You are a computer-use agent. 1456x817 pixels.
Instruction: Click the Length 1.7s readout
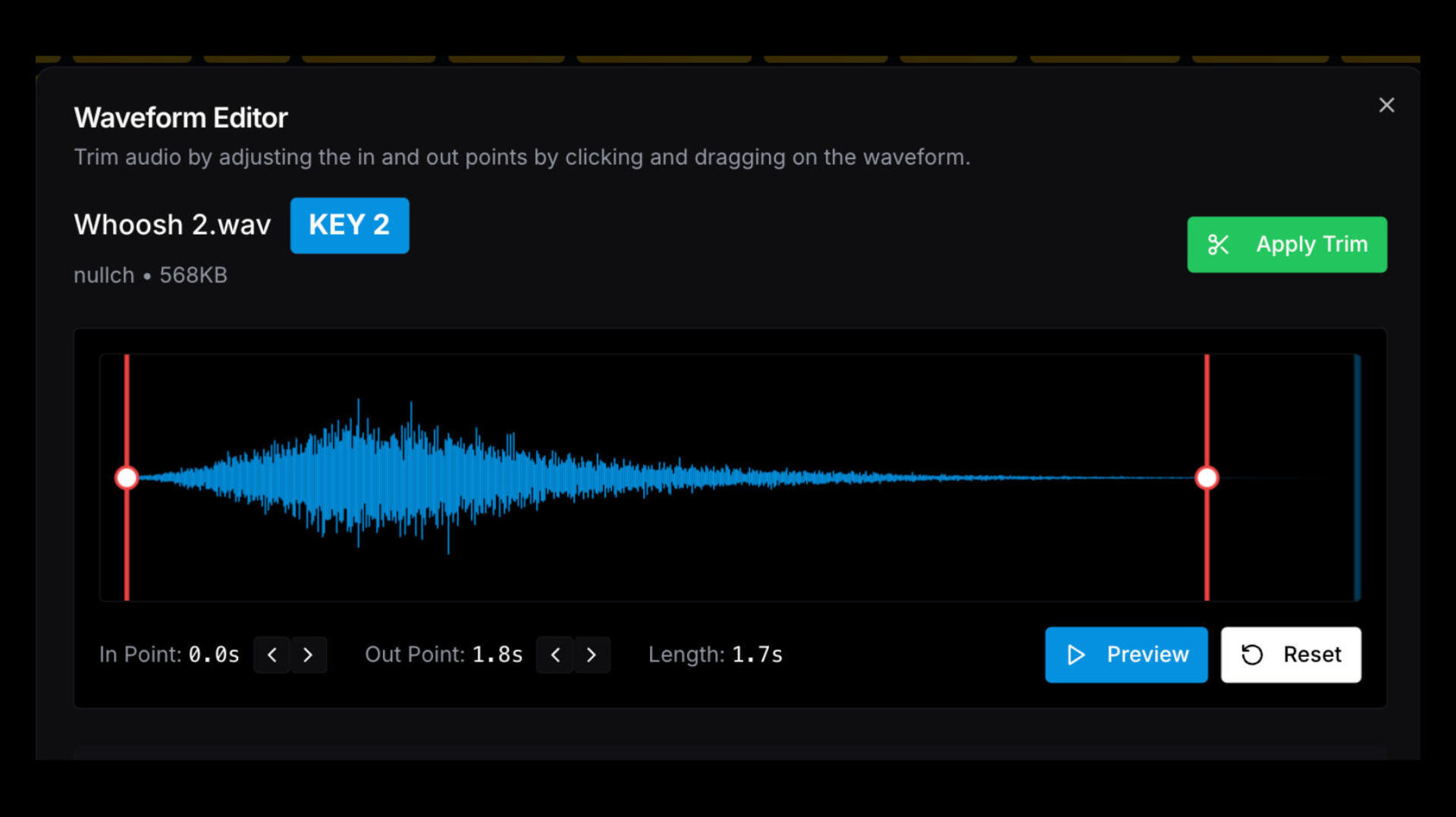pyautogui.click(x=757, y=655)
